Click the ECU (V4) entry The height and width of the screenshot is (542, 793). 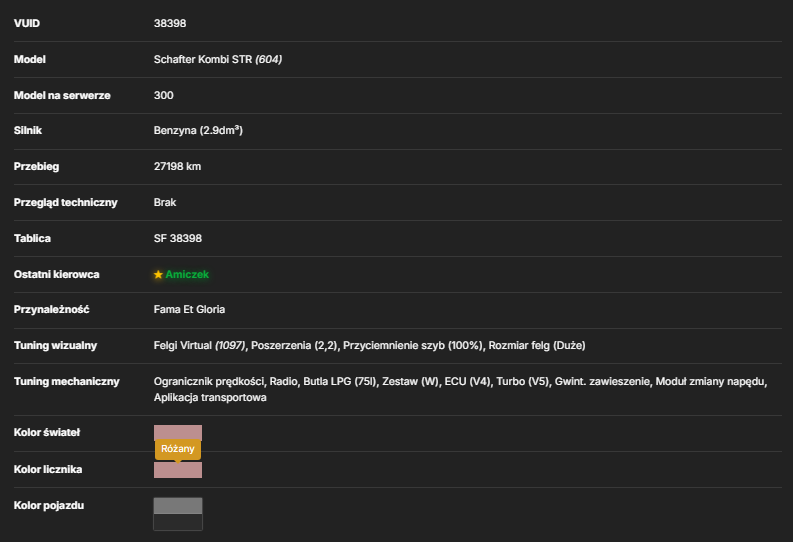pos(467,381)
